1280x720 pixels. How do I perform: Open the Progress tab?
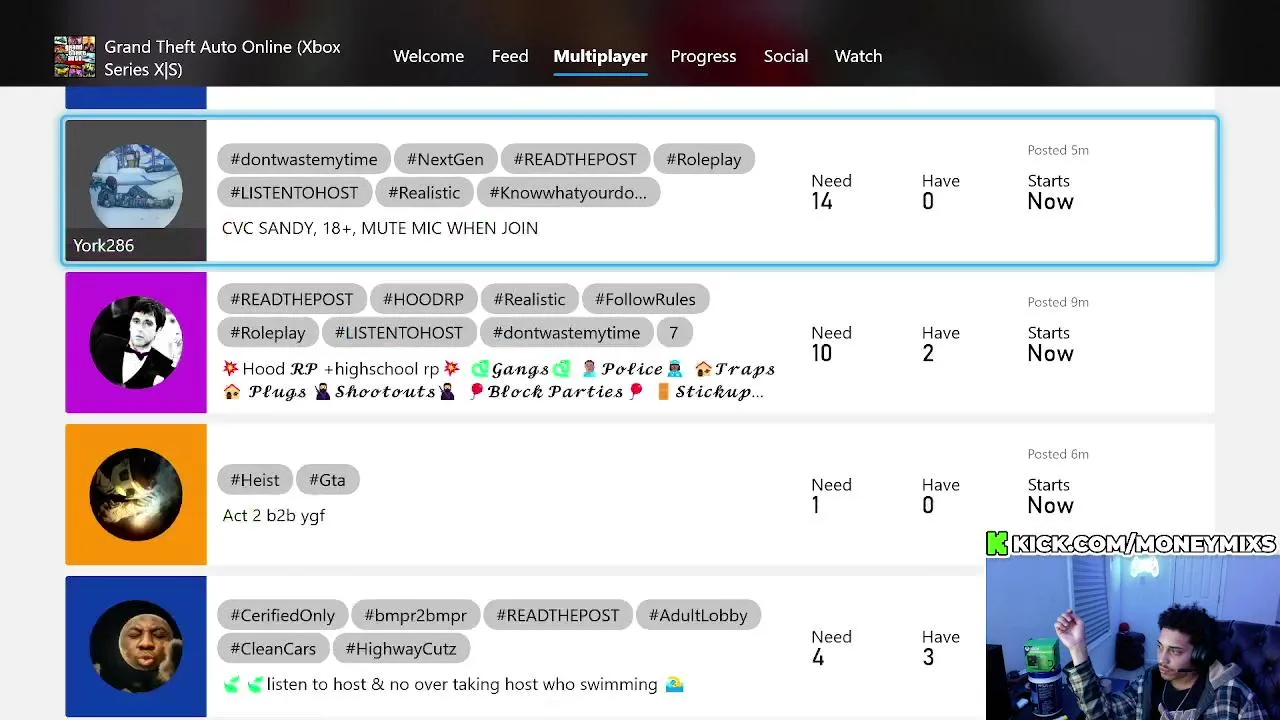tap(703, 56)
